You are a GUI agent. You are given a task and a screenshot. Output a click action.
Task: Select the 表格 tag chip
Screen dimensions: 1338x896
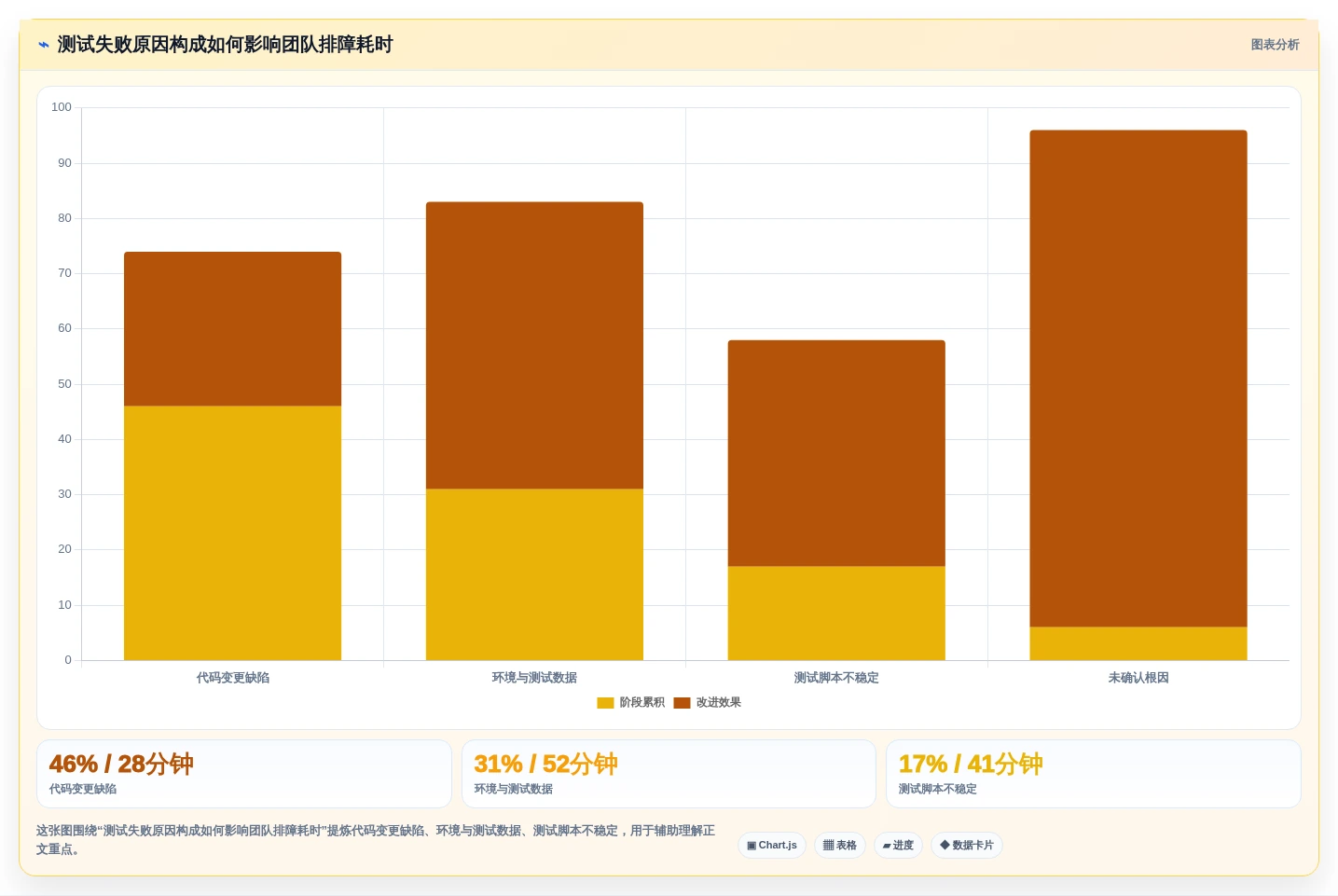click(x=840, y=846)
